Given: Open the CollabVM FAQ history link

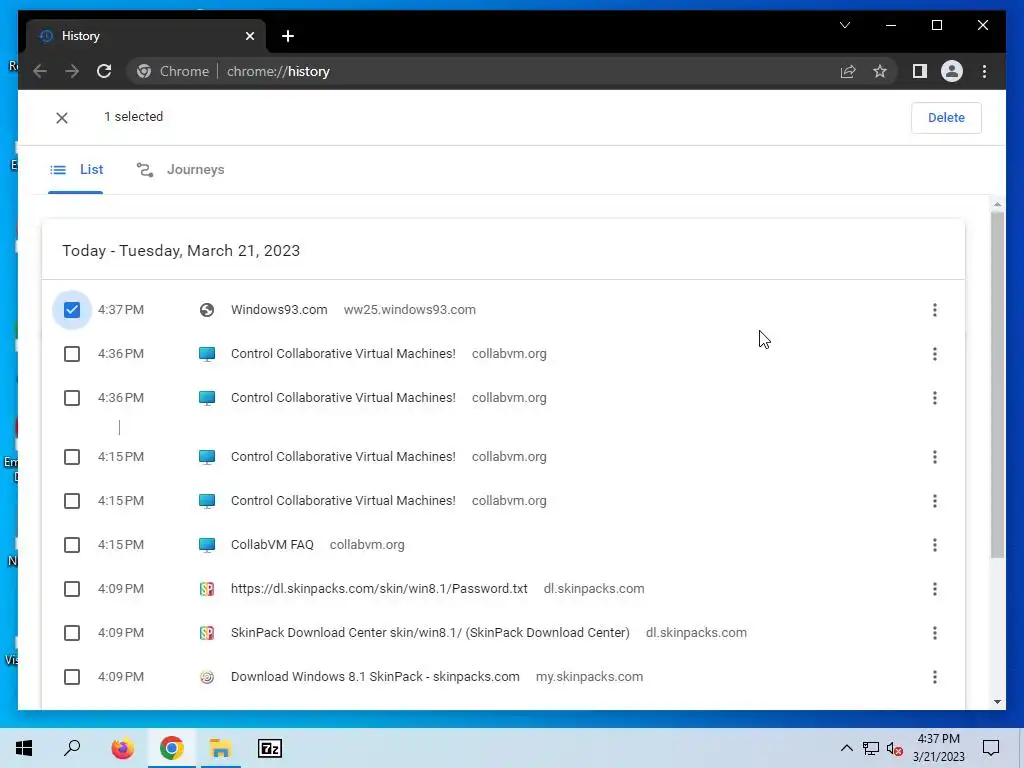Looking at the screenshot, I should click(x=272, y=545).
